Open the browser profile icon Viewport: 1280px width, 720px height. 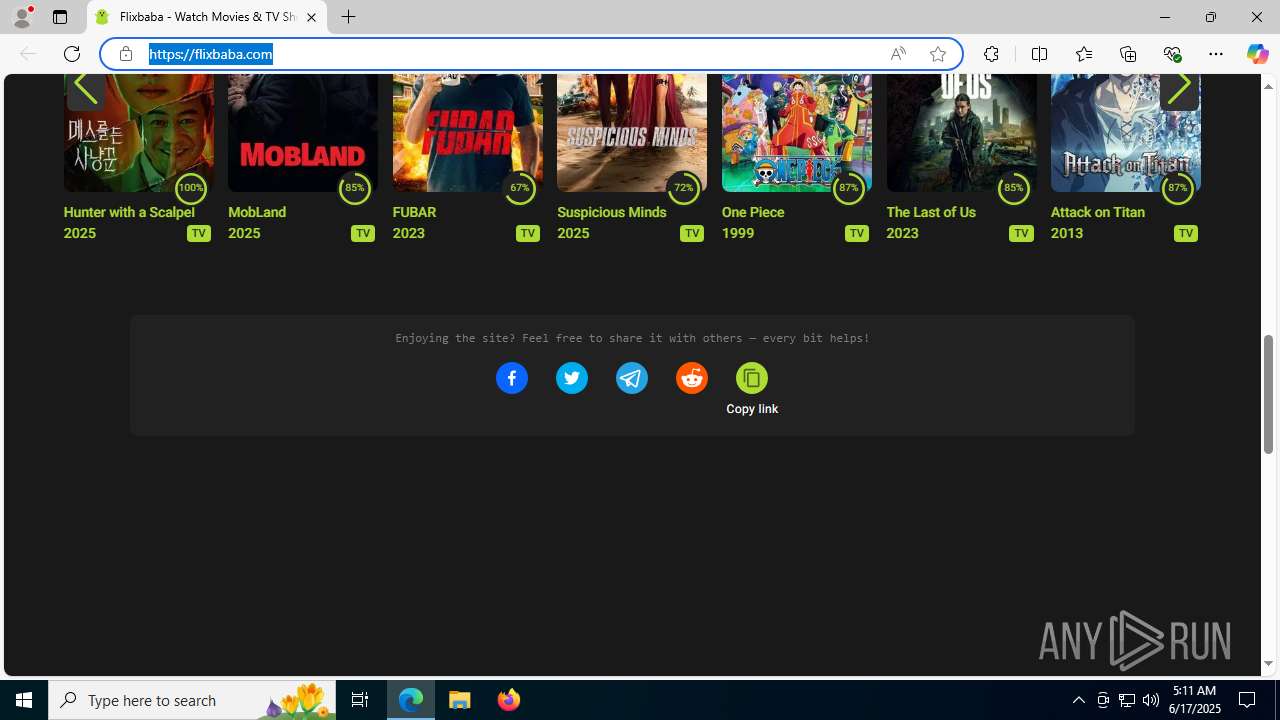click(22, 17)
